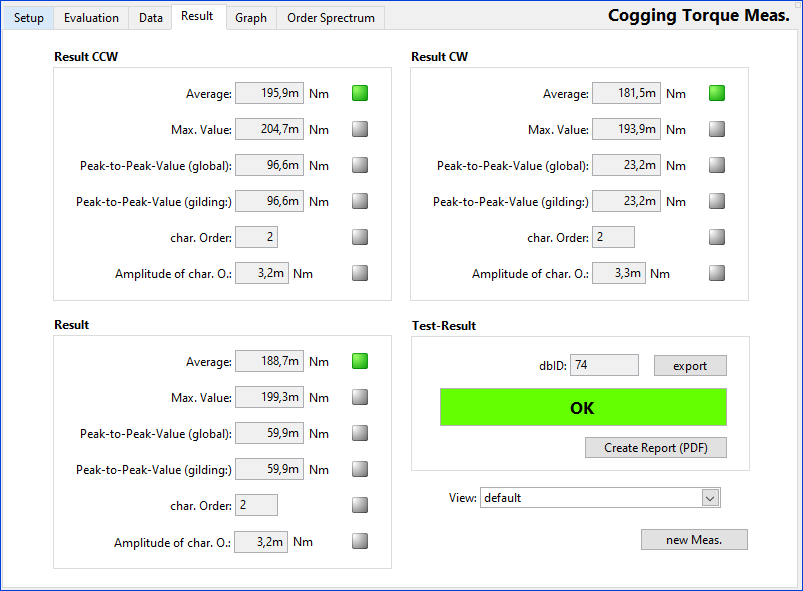Click indicator for CCW Amplitude of char. O.
The height and width of the screenshot is (591, 803).
(360, 273)
